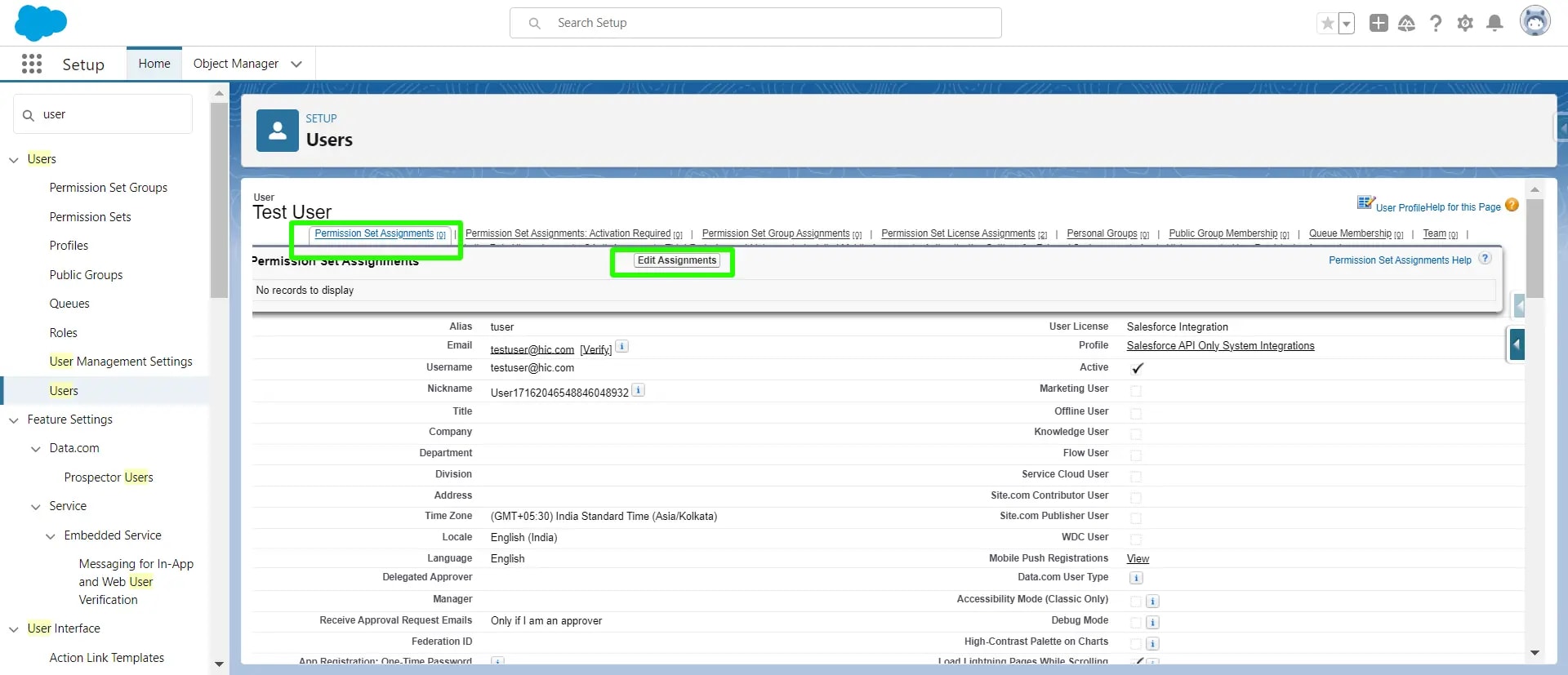Image resolution: width=1568 pixels, height=675 pixels.
Task: Click the Help question mark icon
Action: 1436,23
